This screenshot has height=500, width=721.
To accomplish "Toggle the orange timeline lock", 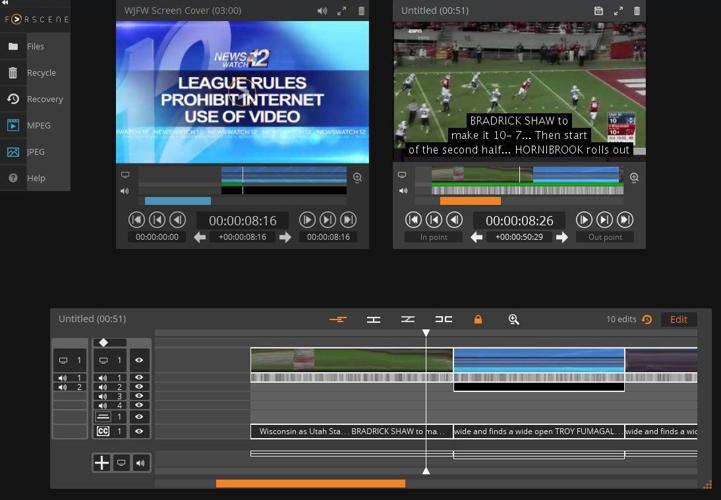I will pyautogui.click(x=478, y=319).
